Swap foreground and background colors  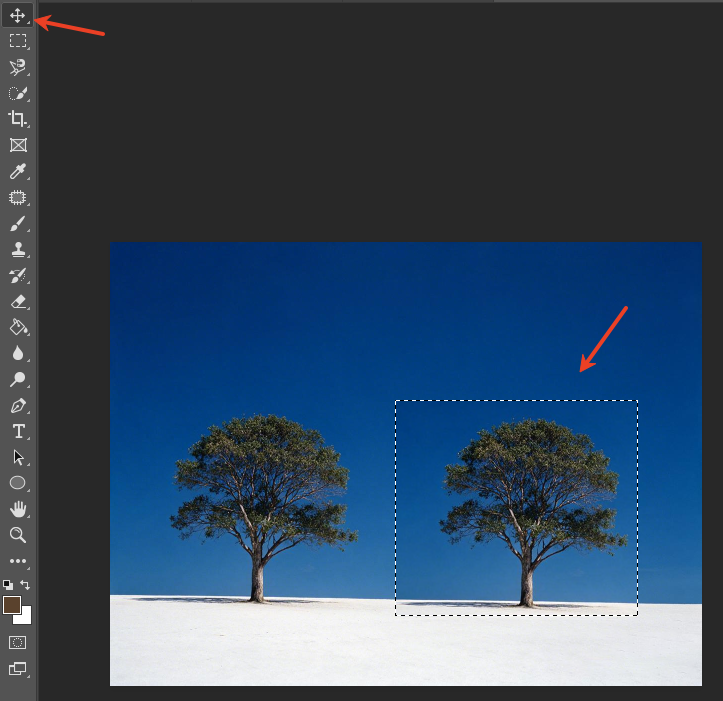[x=25, y=585]
